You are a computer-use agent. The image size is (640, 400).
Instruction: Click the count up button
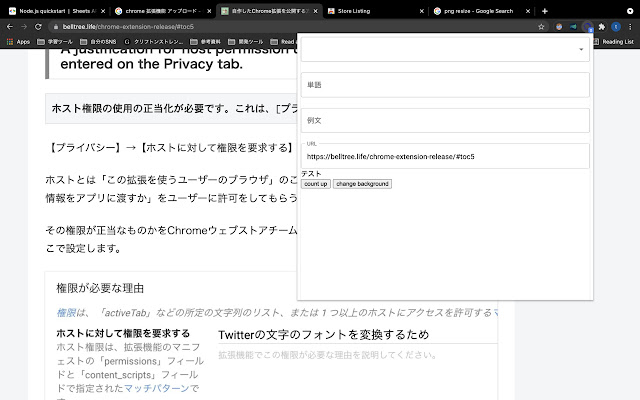[x=316, y=184]
